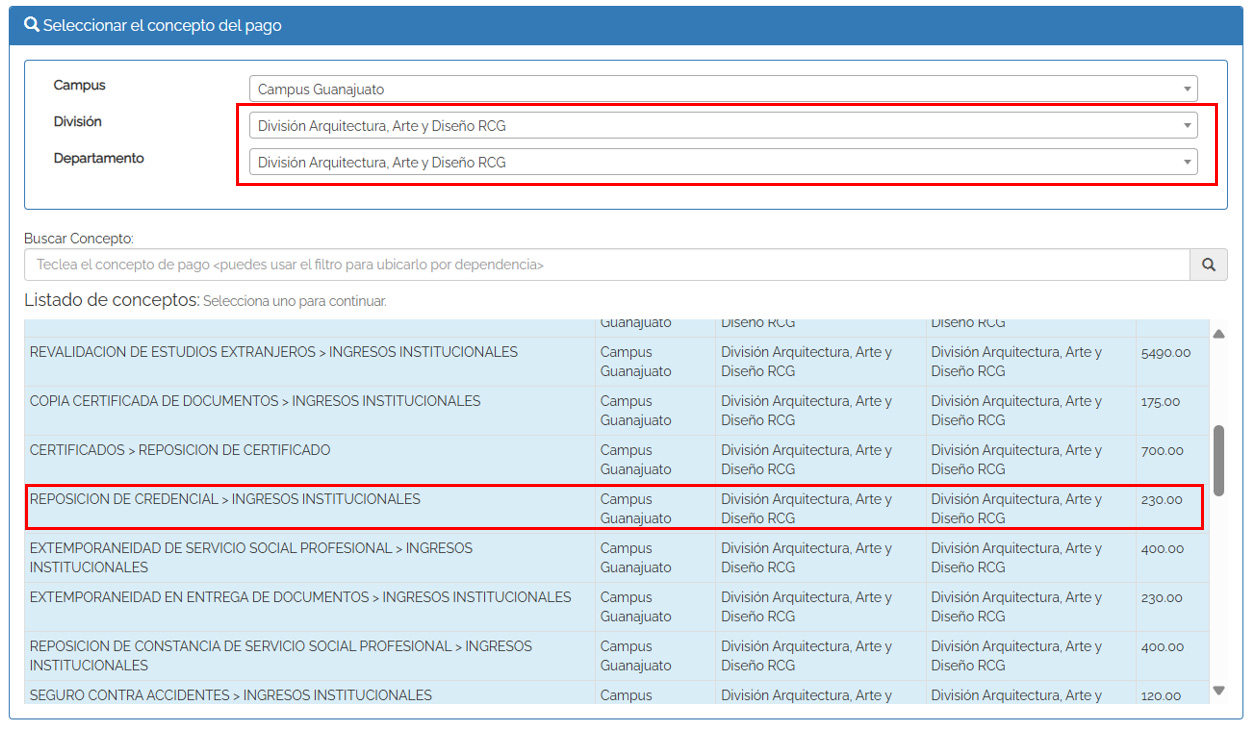Screen dimensions: 1253x729
Task: Expand the Departamento dropdown
Action: point(722,162)
